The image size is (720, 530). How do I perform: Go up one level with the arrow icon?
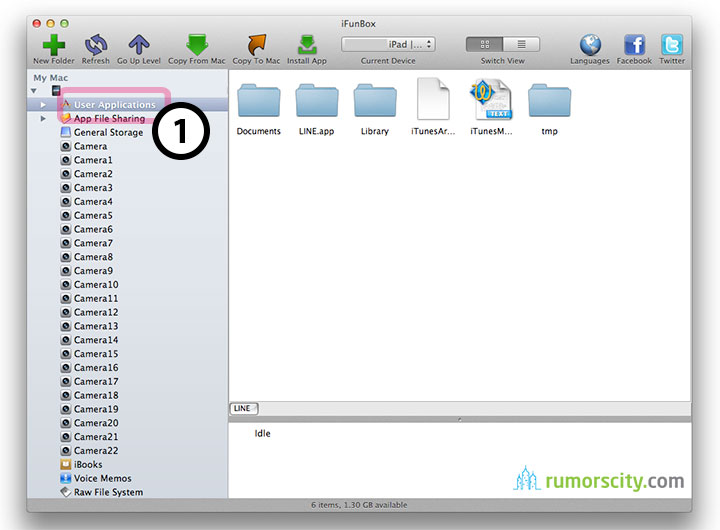(139, 45)
